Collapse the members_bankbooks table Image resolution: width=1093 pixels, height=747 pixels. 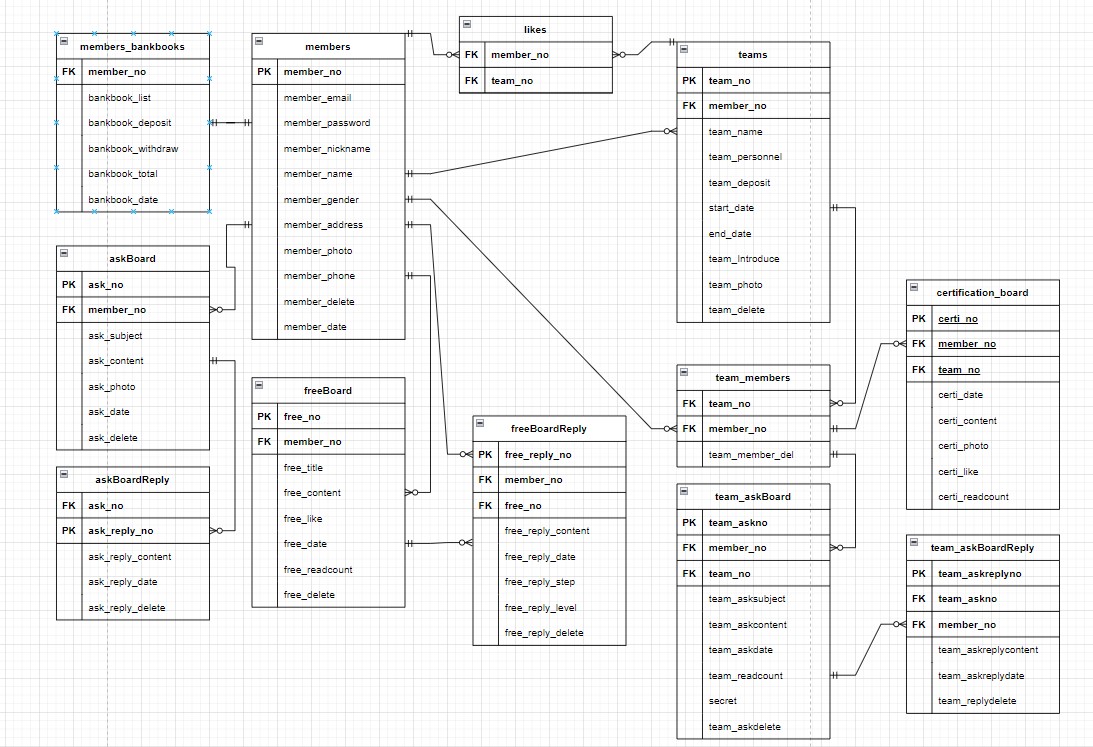point(64,41)
